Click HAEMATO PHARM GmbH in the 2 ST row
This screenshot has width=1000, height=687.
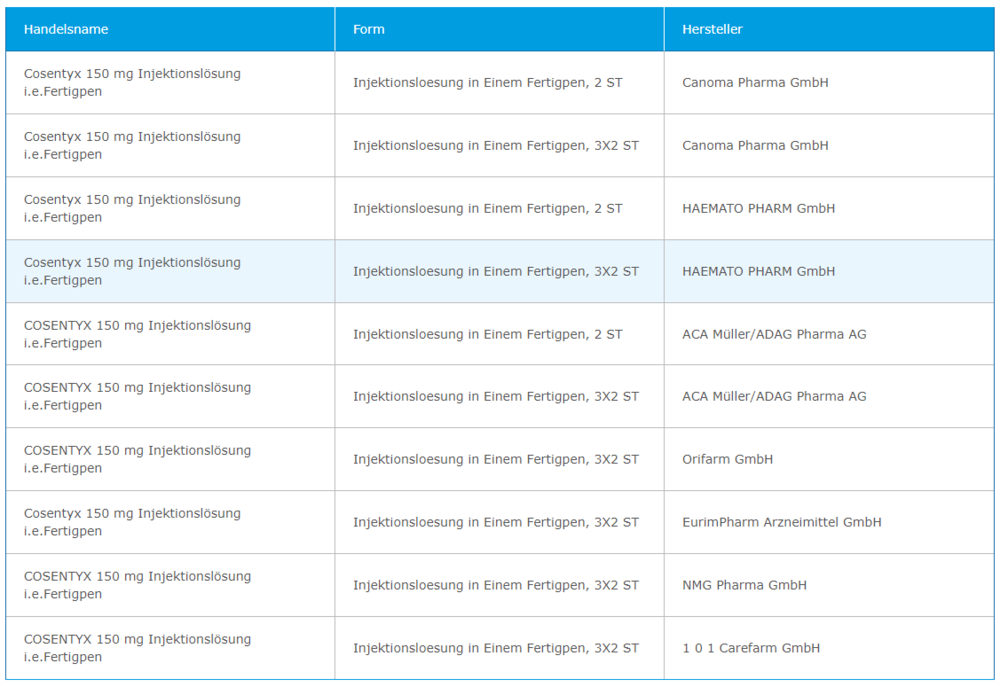point(758,209)
